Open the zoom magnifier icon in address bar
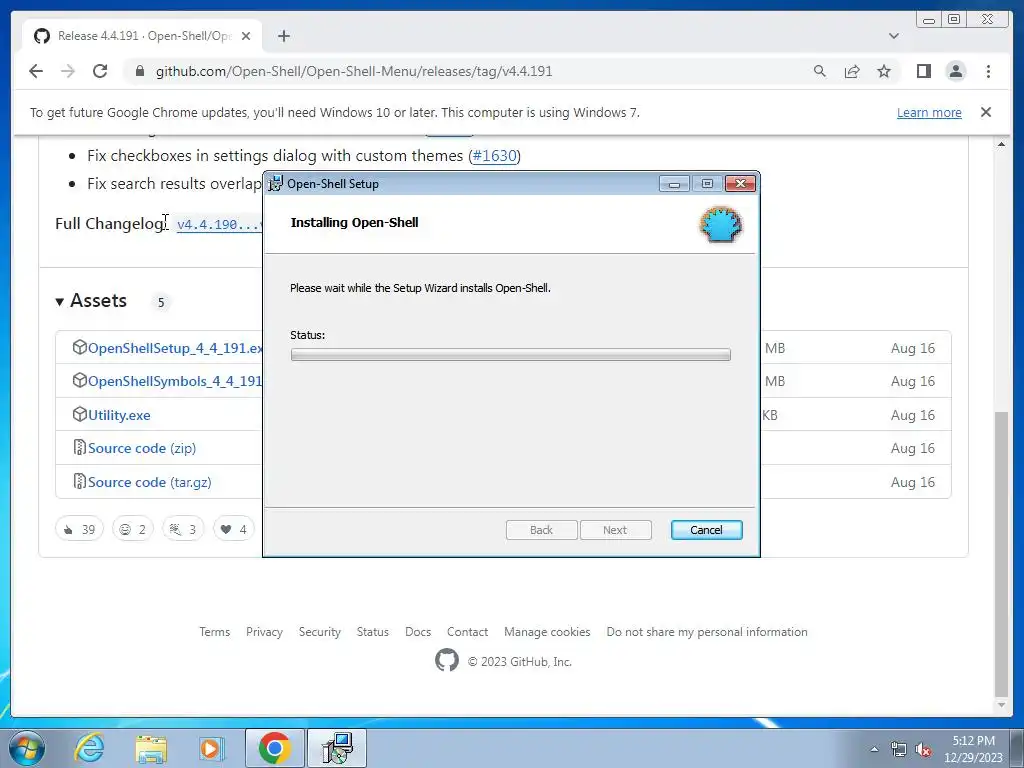The width and height of the screenshot is (1024, 768). coord(820,71)
